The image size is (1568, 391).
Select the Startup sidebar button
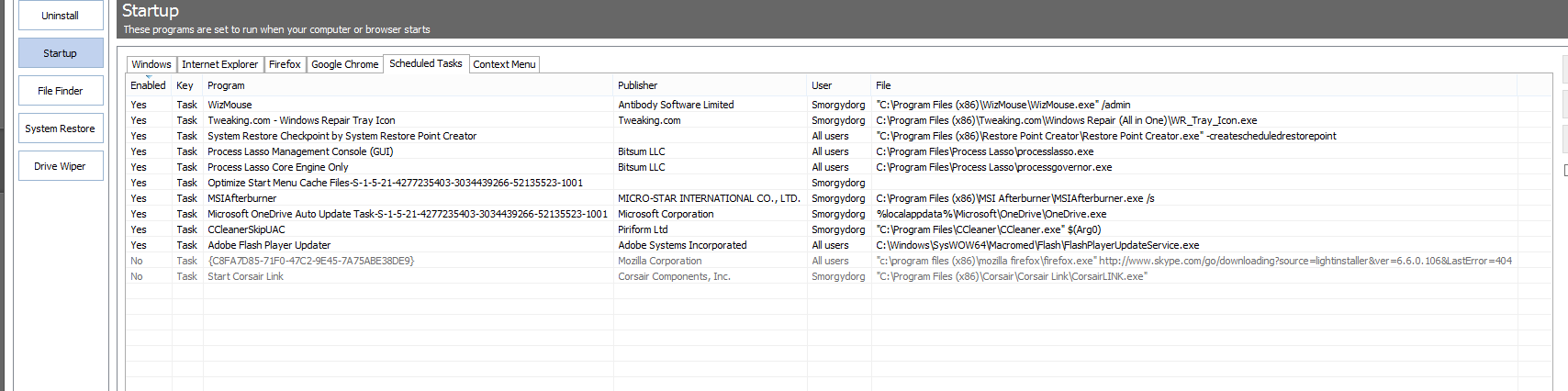pyautogui.click(x=61, y=53)
